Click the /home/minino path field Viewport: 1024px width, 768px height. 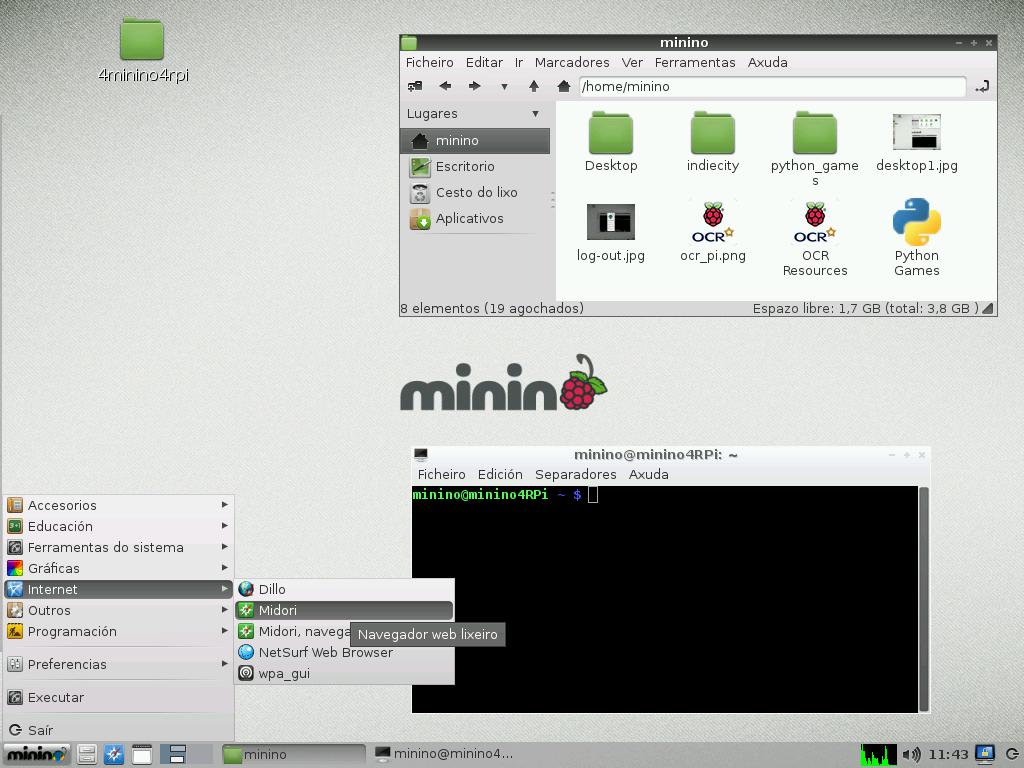(772, 86)
